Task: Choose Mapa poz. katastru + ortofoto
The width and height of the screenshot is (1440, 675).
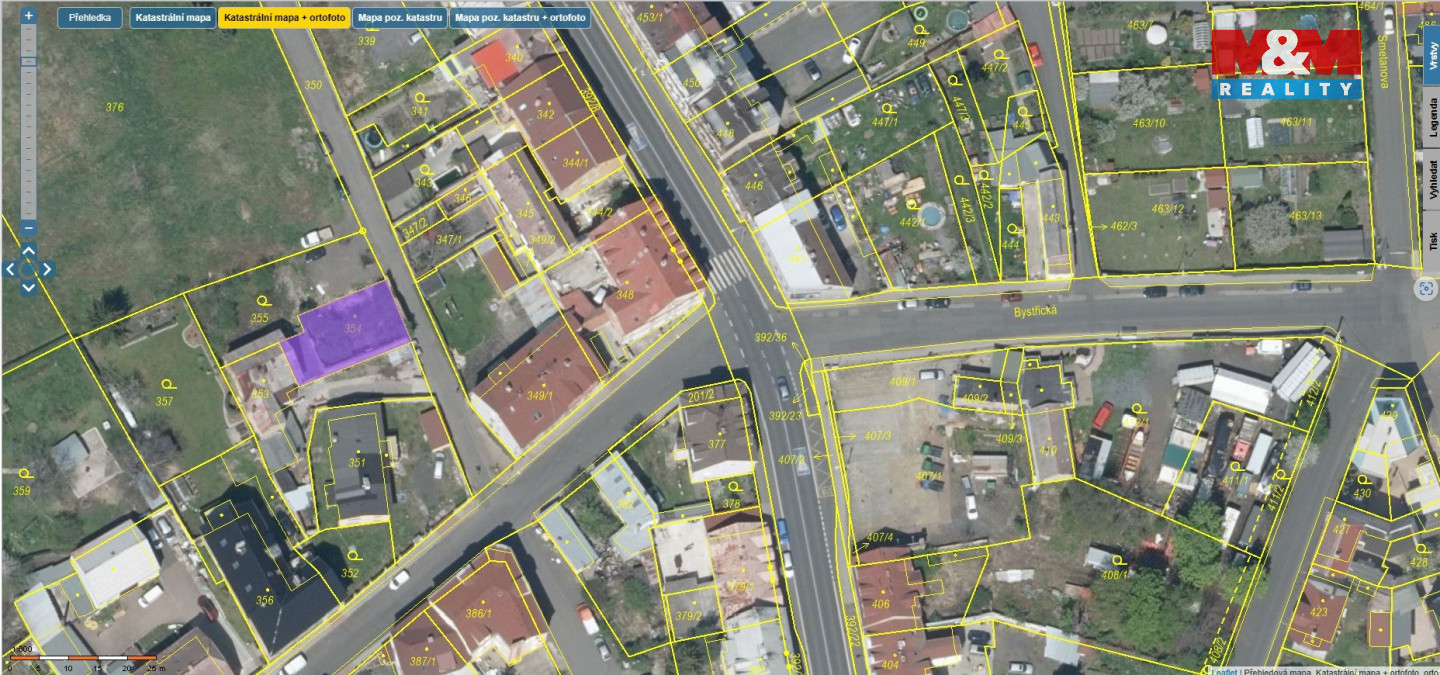Action: [x=519, y=18]
